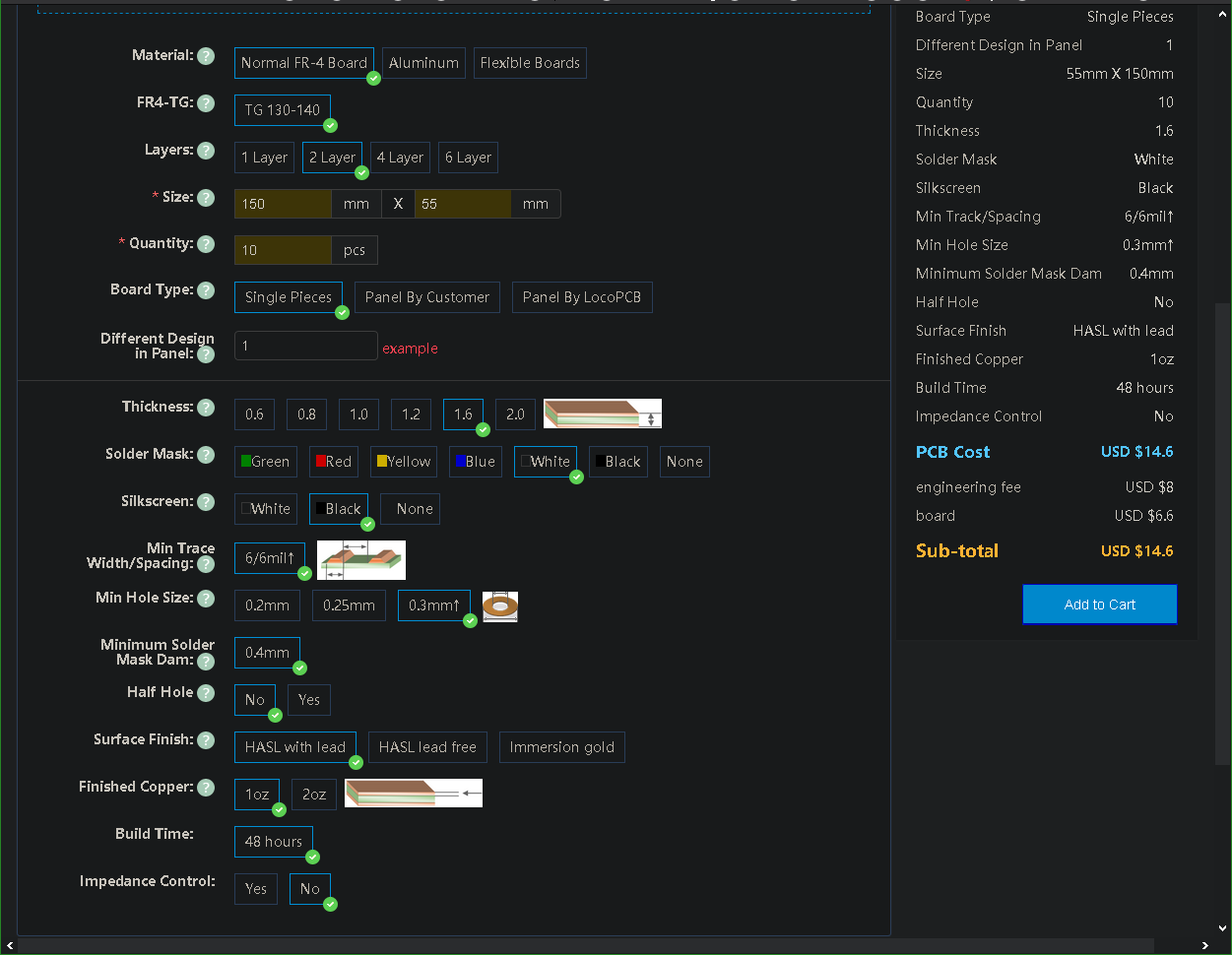
Task: Select Yes for Half Hole
Action: tap(309, 700)
